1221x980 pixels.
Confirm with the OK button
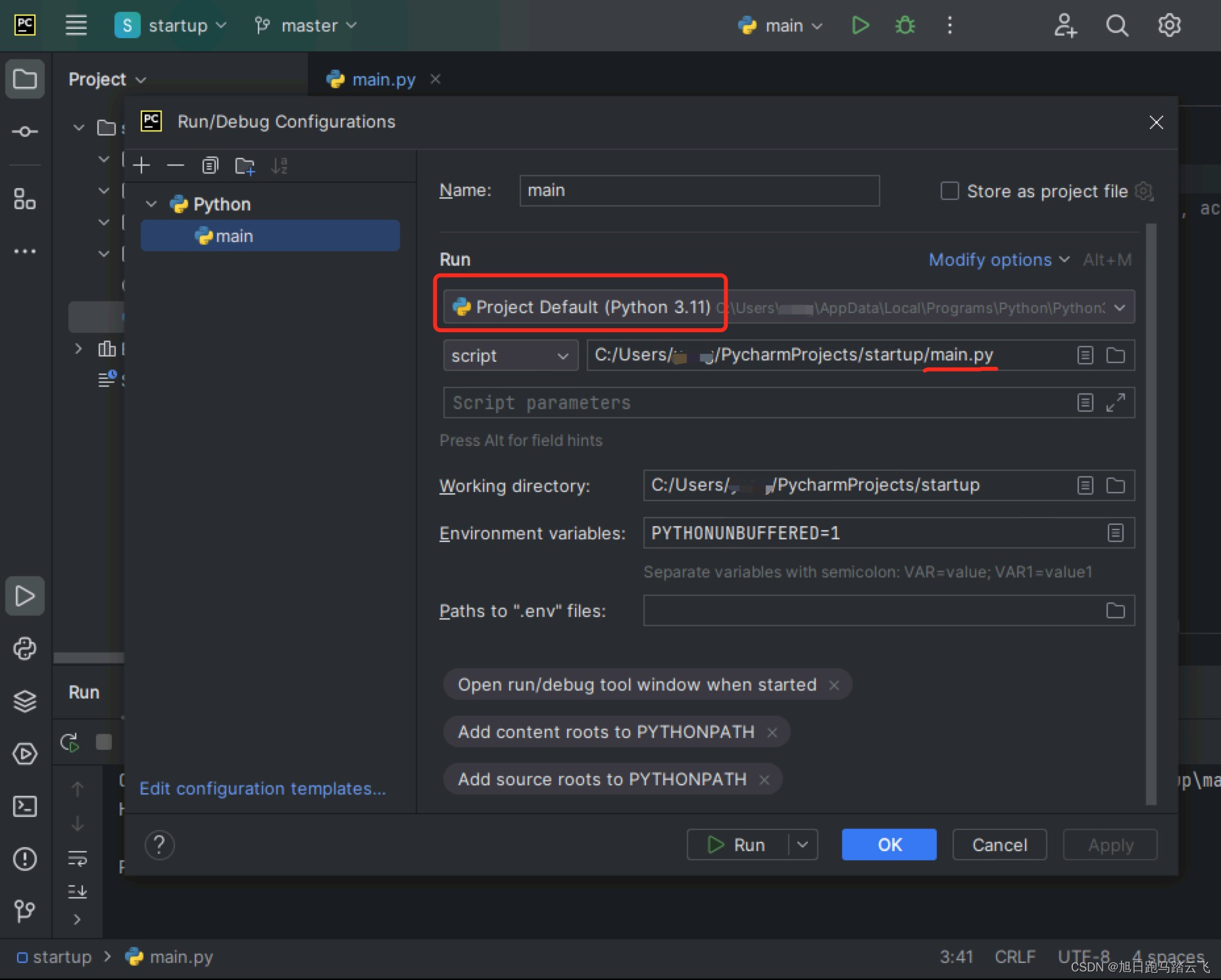(889, 845)
